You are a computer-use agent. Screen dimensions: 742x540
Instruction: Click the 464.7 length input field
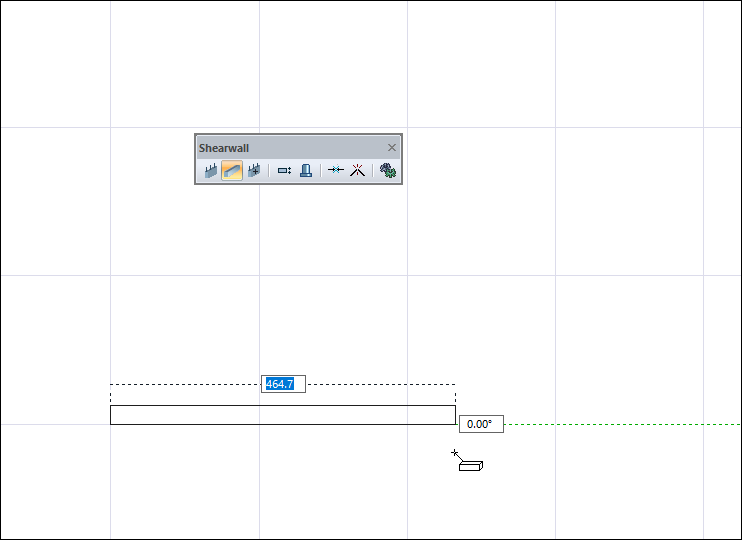[283, 384]
